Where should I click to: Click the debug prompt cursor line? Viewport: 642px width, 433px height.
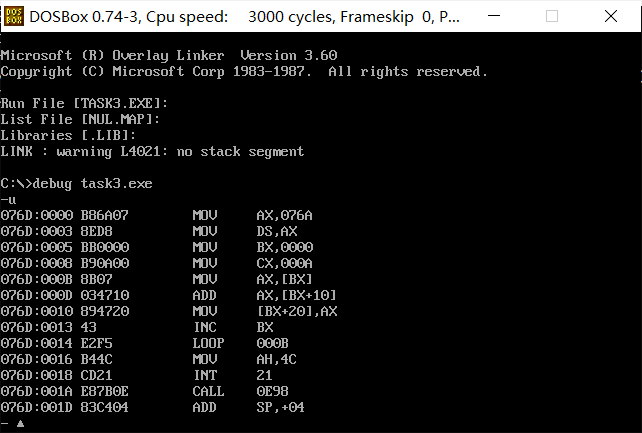13,424
